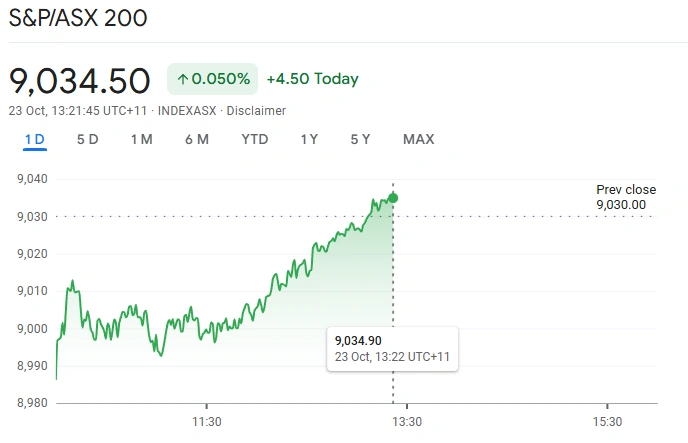The height and width of the screenshot is (443, 688).
Task: Show the 1M price history
Action: tap(141, 139)
